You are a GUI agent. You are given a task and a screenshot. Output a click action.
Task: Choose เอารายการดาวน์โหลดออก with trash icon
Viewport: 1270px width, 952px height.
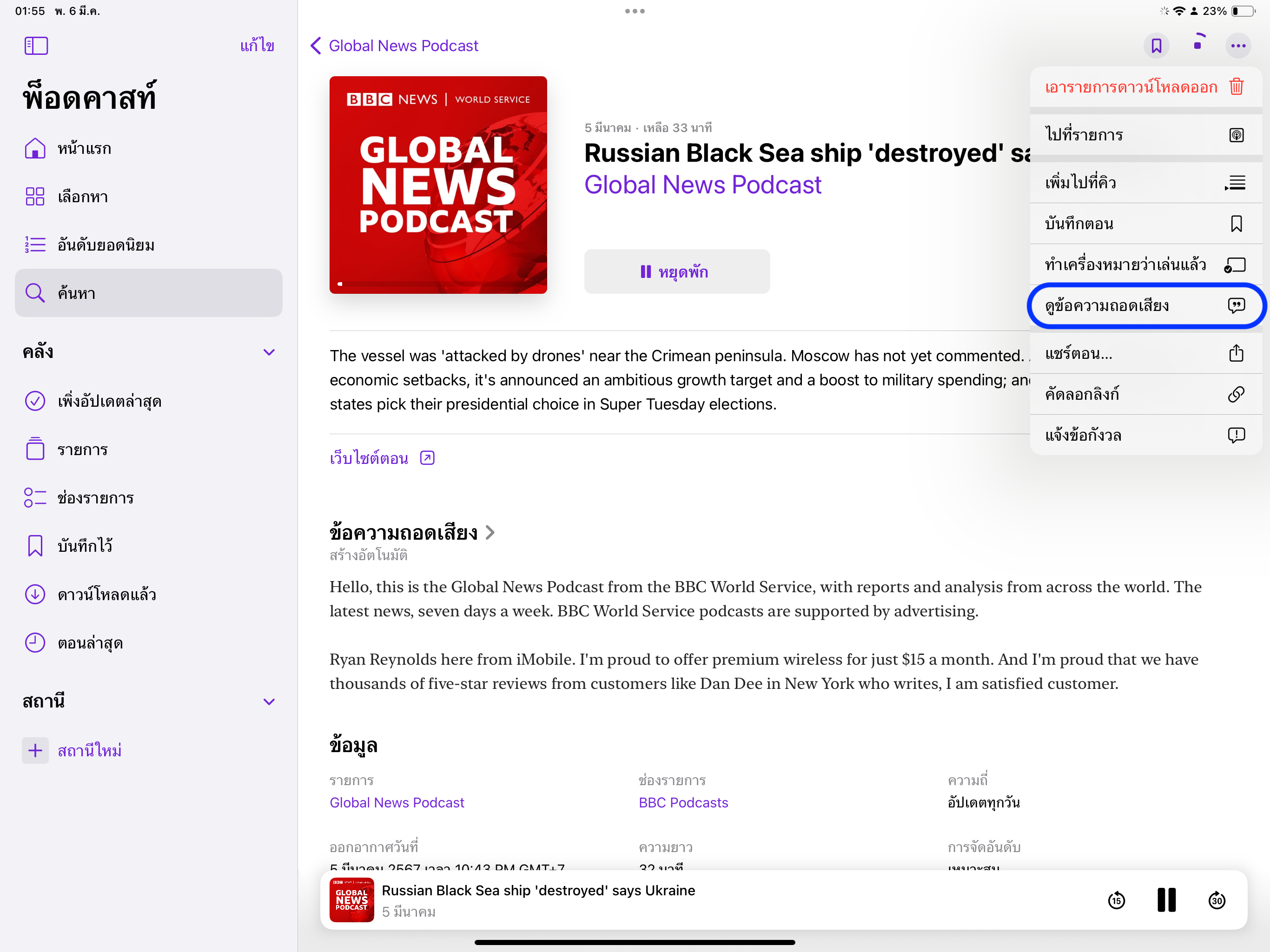[1145, 87]
